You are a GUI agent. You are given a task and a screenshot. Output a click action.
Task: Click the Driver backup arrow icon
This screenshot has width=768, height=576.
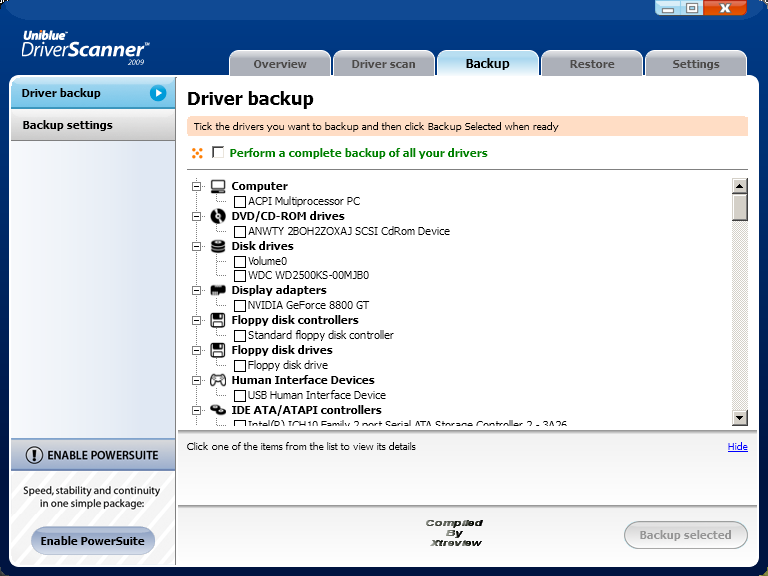click(x=158, y=93)
